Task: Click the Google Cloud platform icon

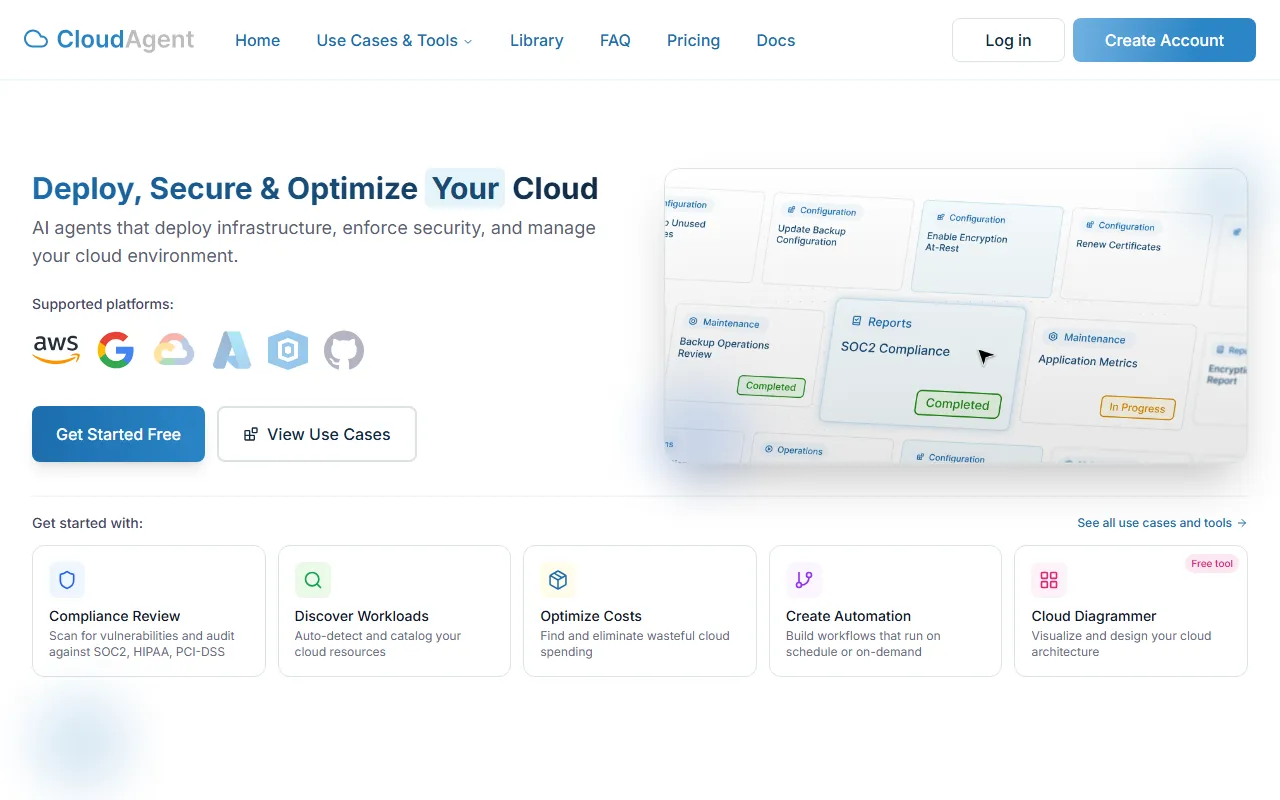Action: [173, 350]
